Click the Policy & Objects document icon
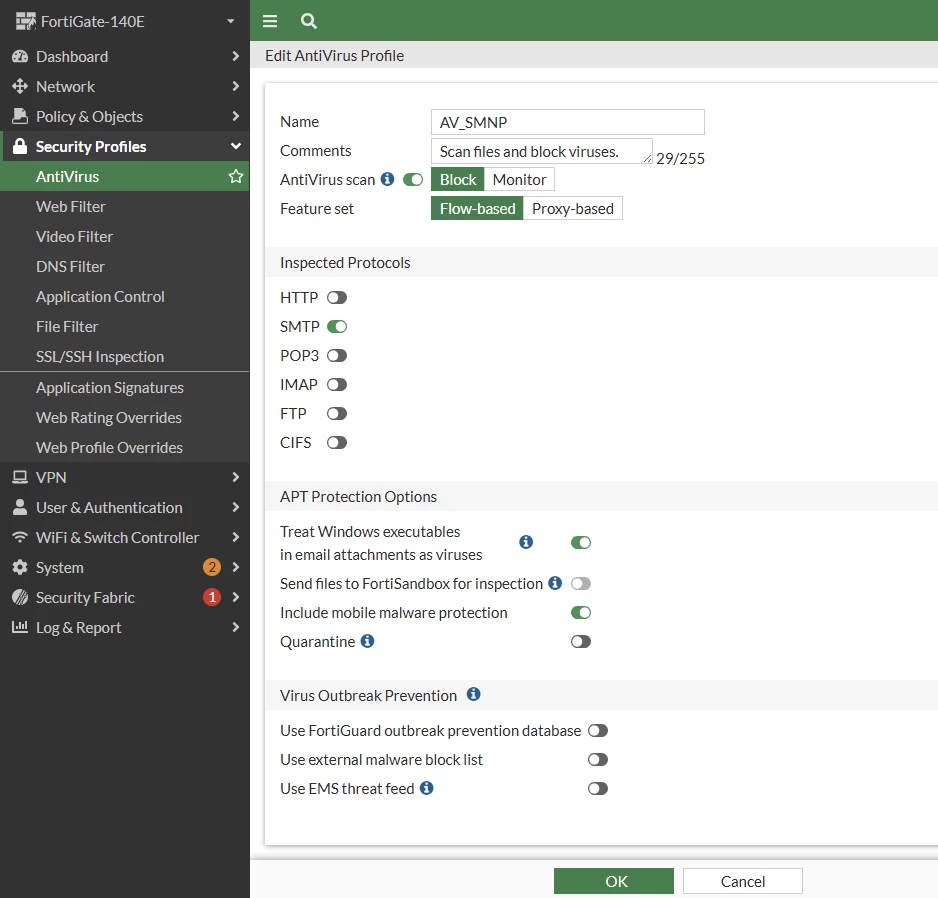The height and width of the screenshot is (898, 938). tap(20, 116)
